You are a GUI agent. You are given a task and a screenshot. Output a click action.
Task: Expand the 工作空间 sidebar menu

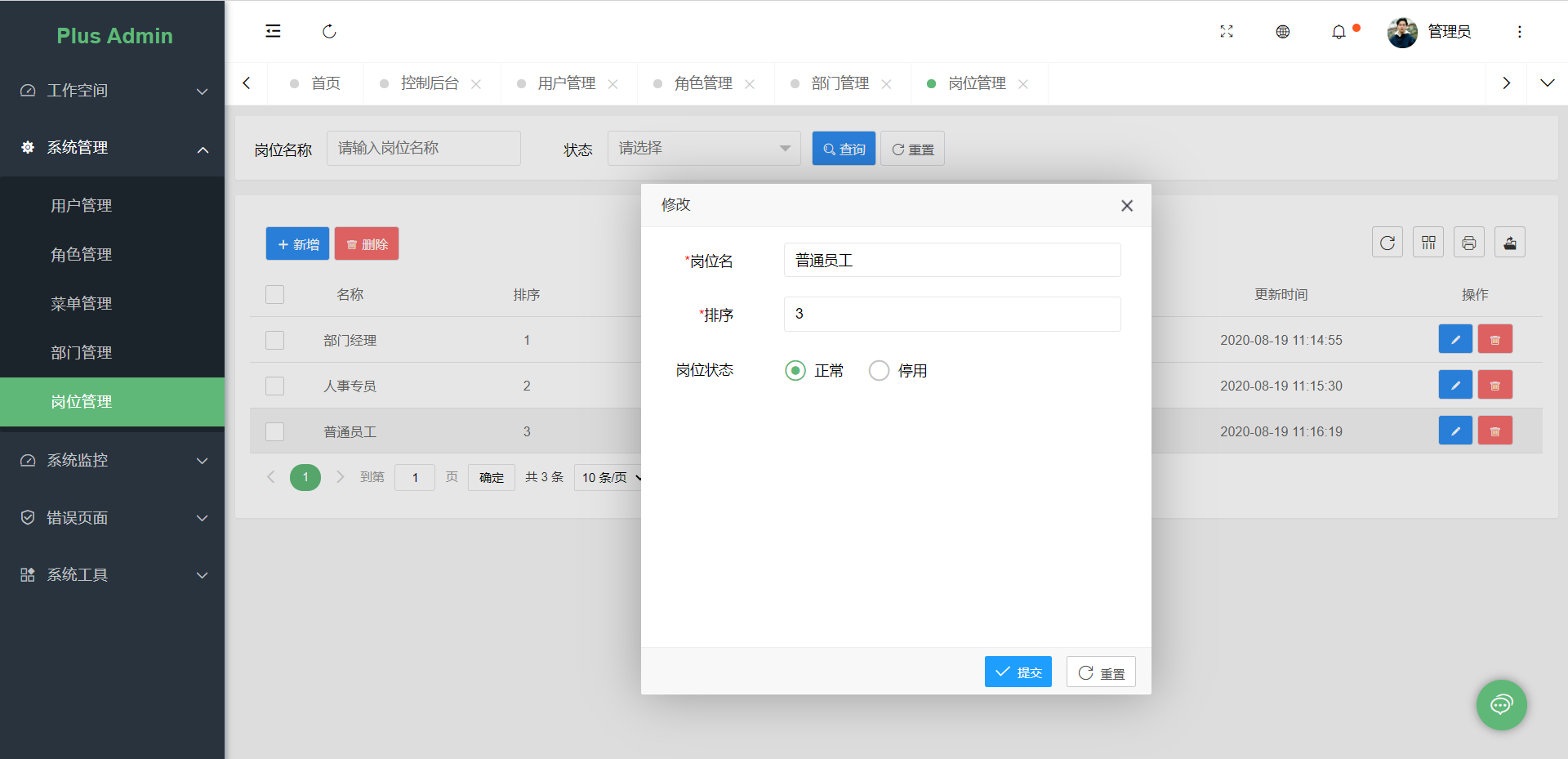pos(112,91)
